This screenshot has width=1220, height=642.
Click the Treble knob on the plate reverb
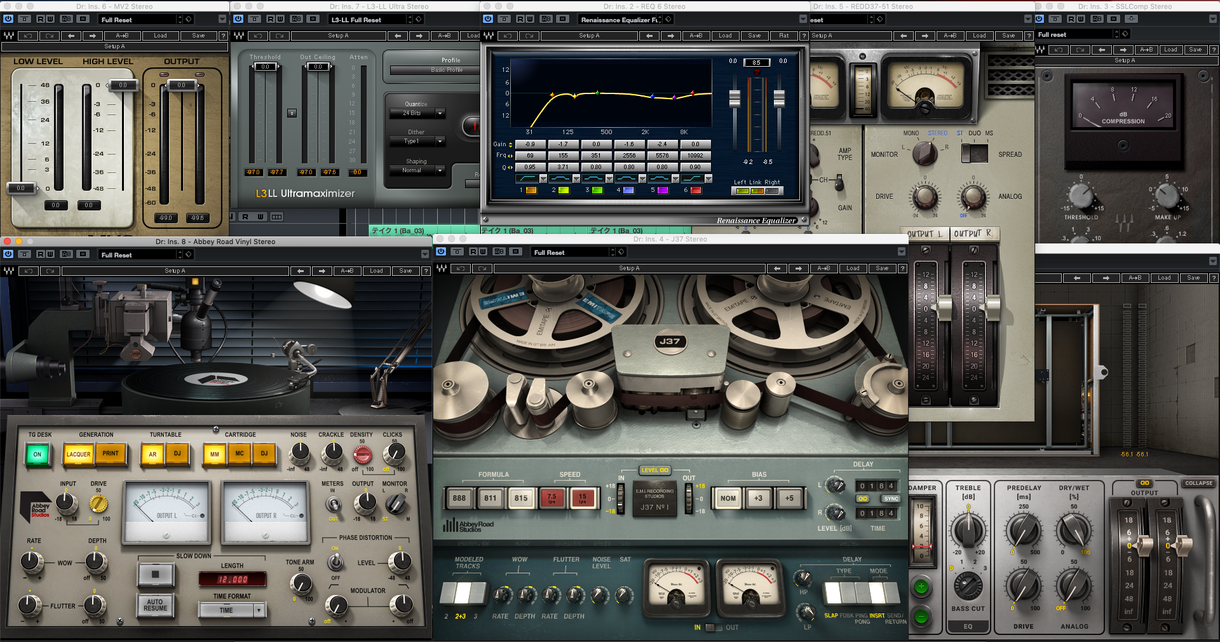pyautogui.click(x=967, y=530)
